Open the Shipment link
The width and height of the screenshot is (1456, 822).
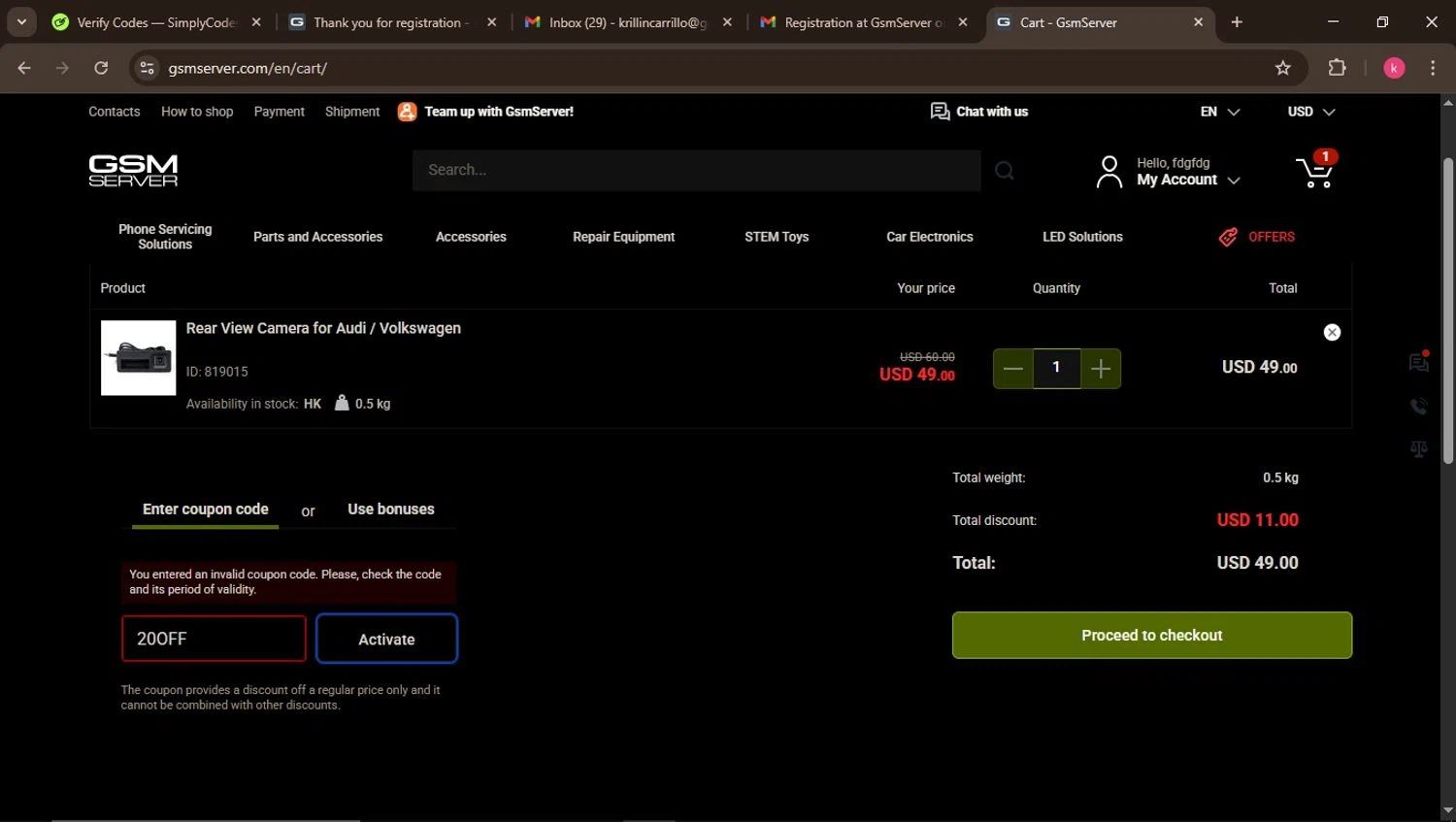point(352,112)
